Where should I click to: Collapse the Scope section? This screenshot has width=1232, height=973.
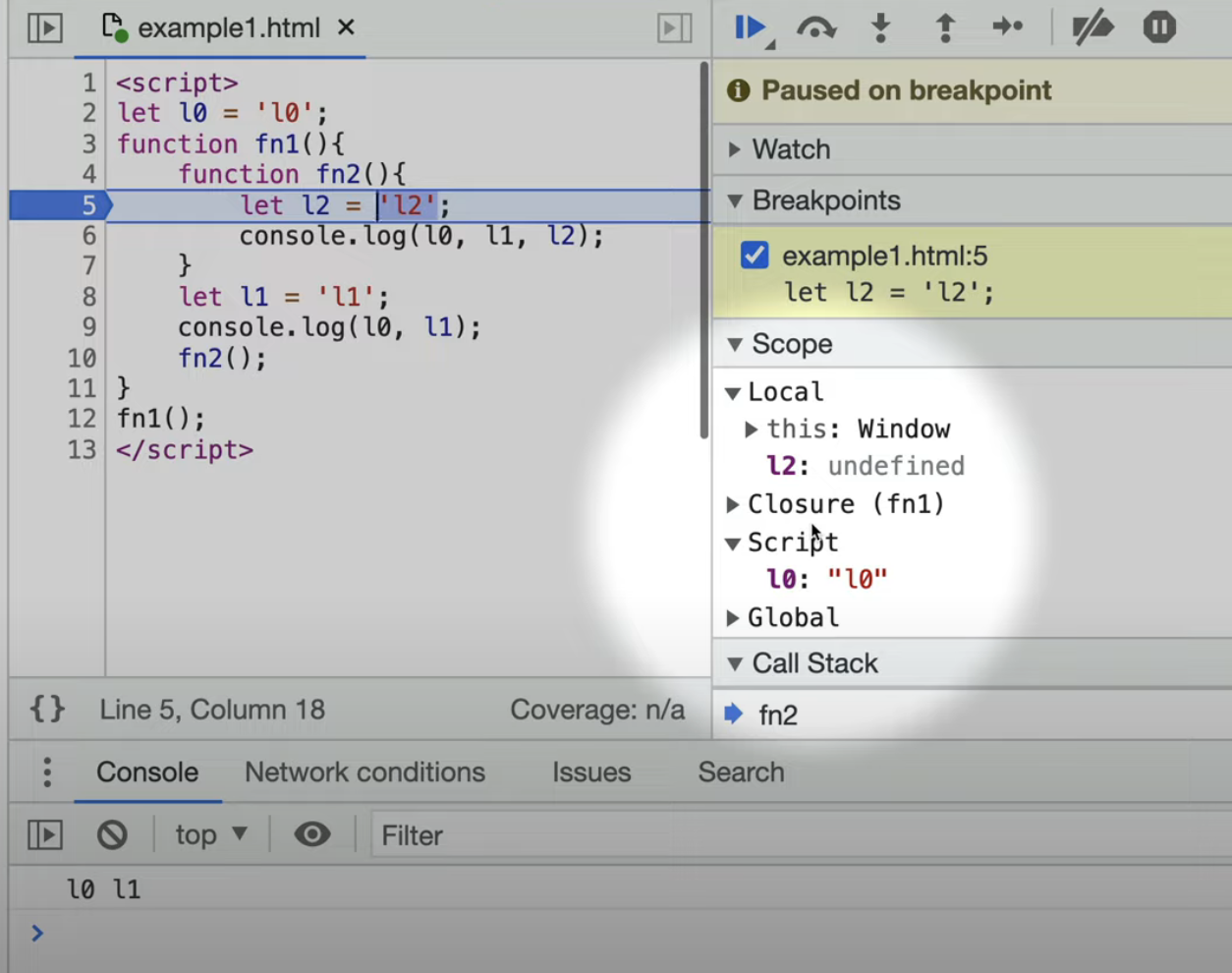(x=735, y=344)
